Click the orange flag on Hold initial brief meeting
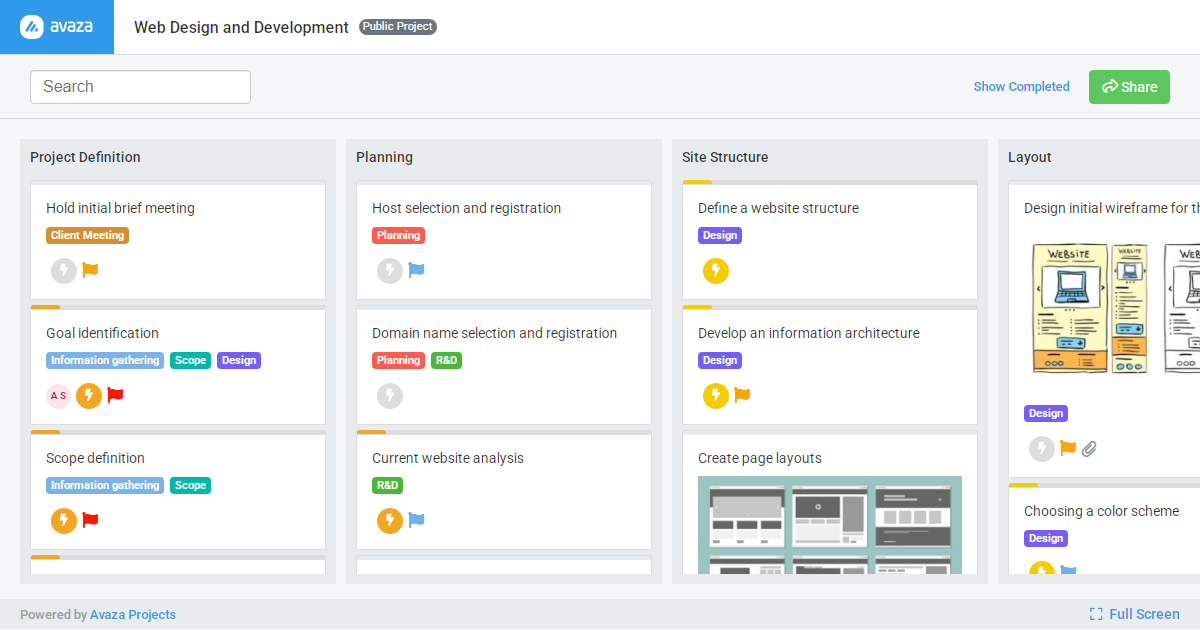 click(90, 270)
